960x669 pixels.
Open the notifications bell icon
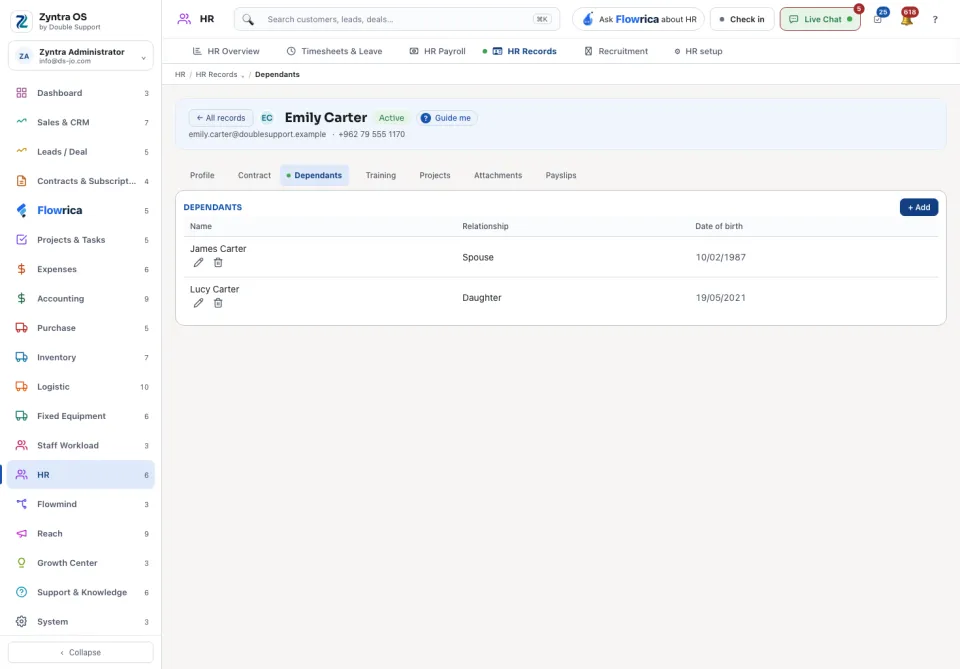pos(907,19)
